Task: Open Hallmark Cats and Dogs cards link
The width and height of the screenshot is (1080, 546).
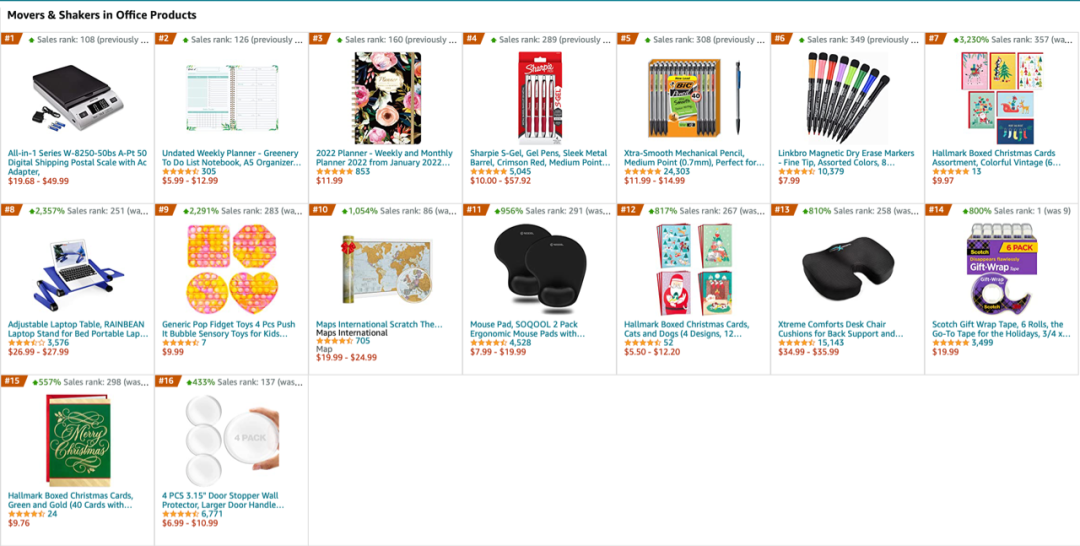Action: pos(686,329)
